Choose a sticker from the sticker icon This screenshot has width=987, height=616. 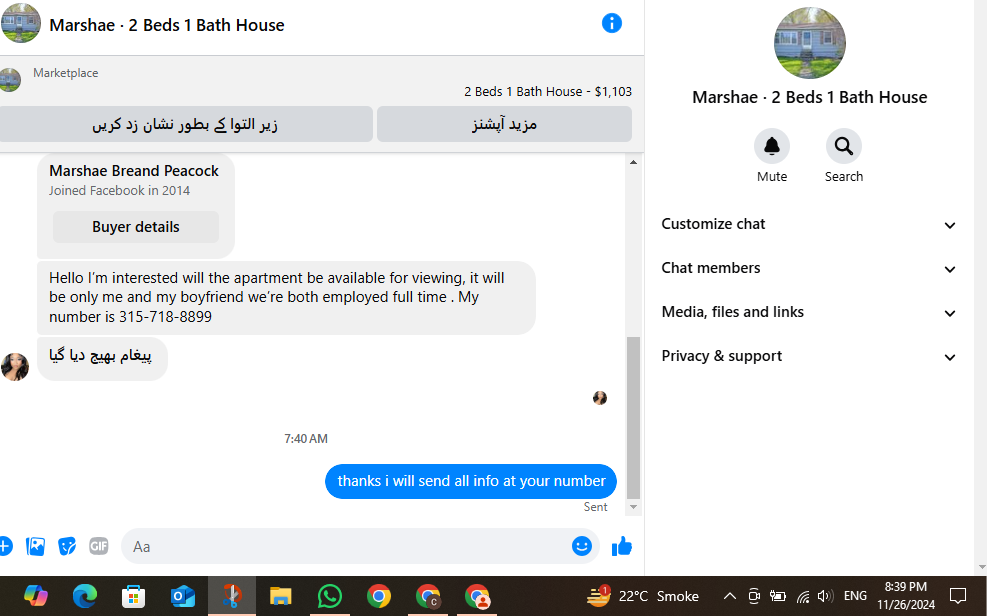tap(67, 546)
